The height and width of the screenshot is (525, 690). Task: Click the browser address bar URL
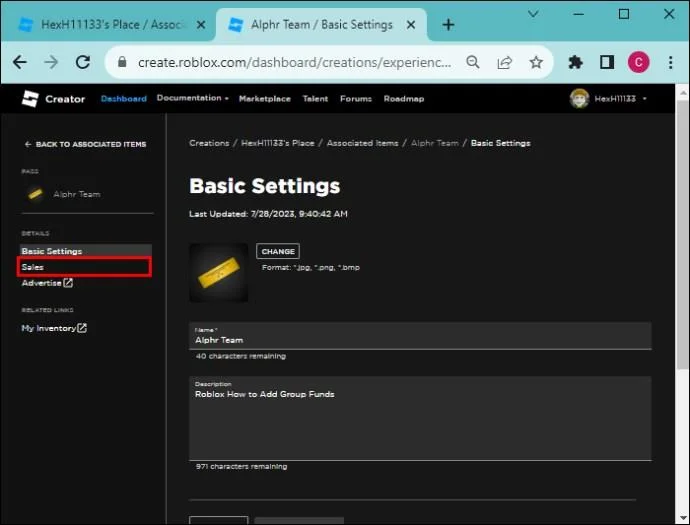tap(294, 62)
